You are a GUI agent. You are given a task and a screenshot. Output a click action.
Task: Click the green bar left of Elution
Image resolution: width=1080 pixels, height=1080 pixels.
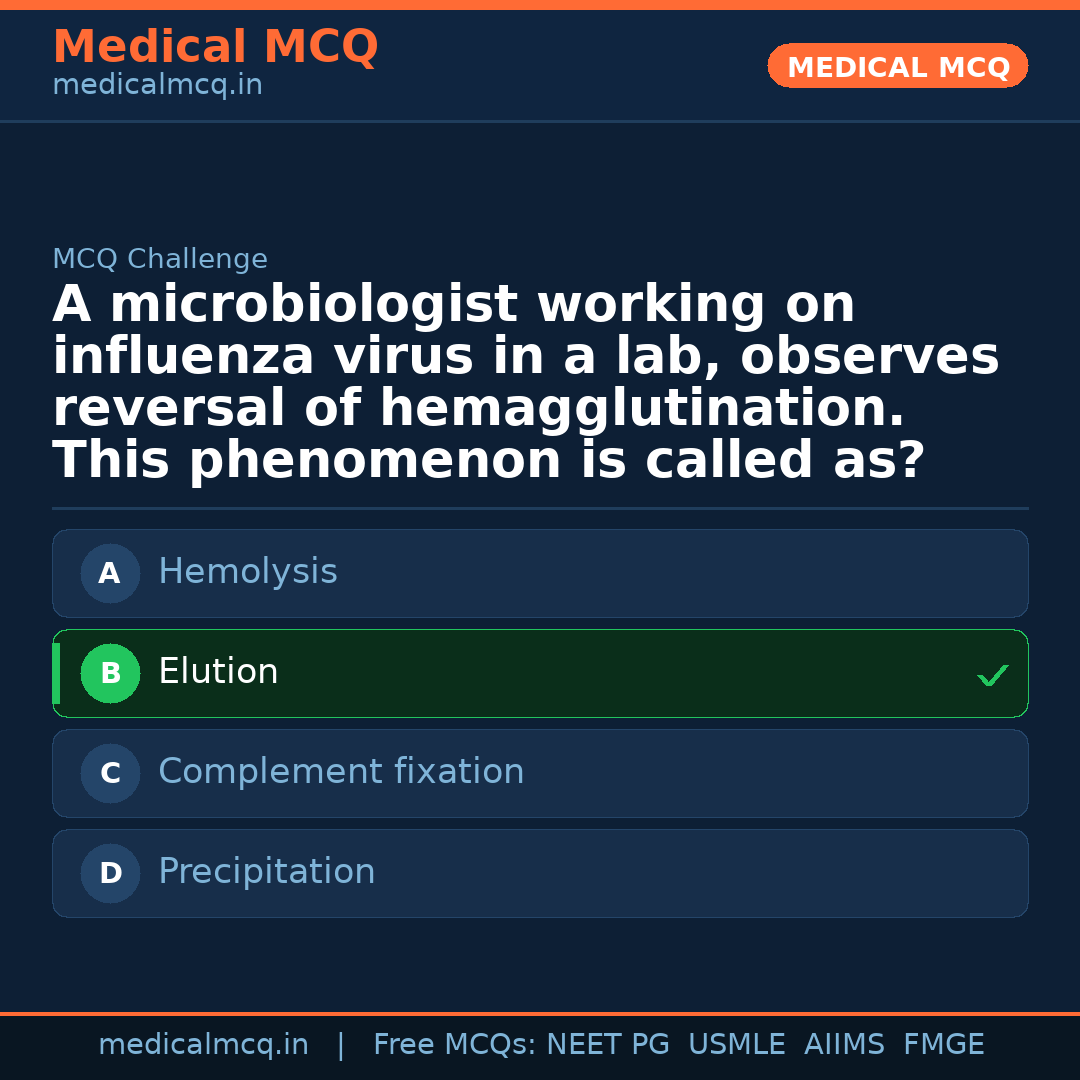(56, 674)
